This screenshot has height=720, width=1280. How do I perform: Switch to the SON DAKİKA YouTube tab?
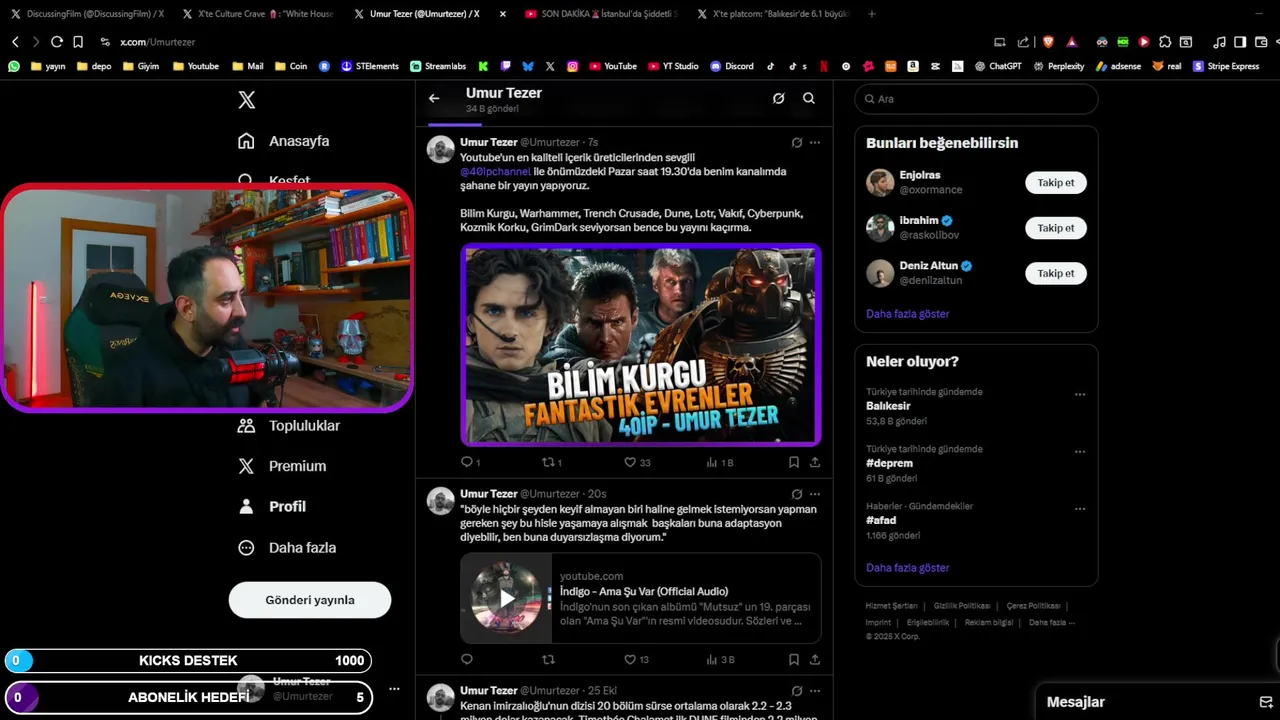(x=600, y=14)
